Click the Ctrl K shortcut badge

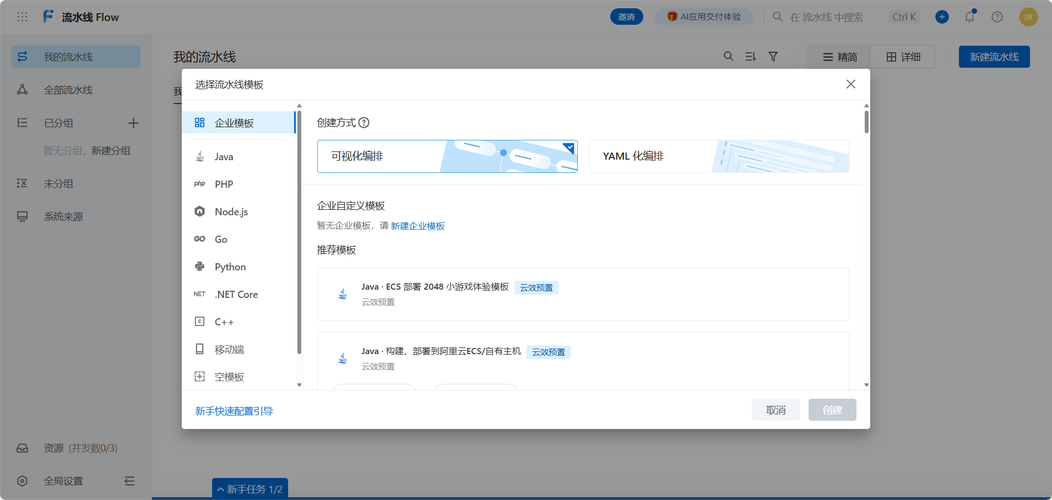click(x=903, y=17)
